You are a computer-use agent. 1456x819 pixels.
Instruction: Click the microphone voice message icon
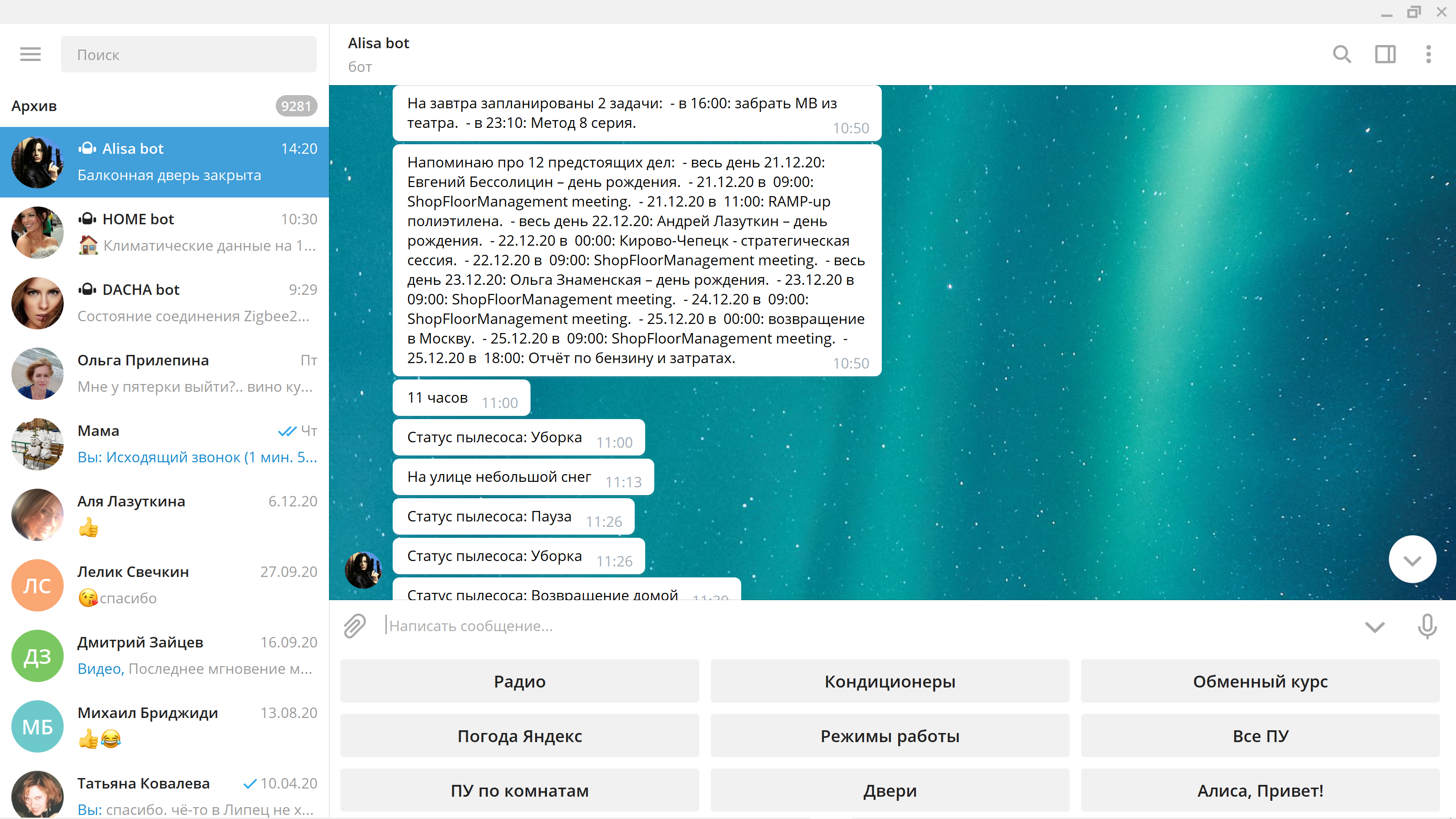pos(1426,626)
